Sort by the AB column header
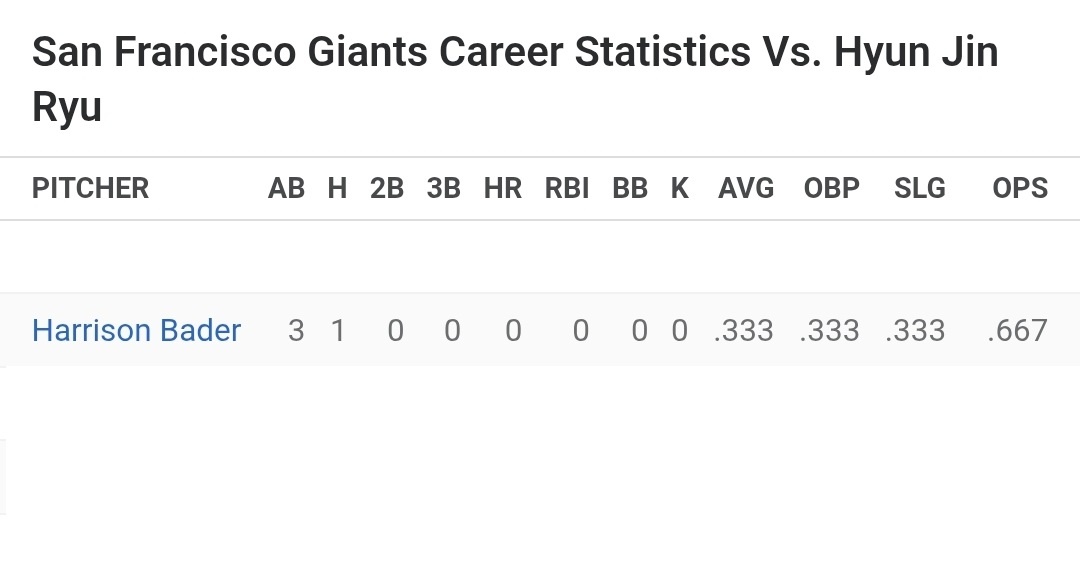The width and height of the screenshot is (1080, 586). click(286, 188)
